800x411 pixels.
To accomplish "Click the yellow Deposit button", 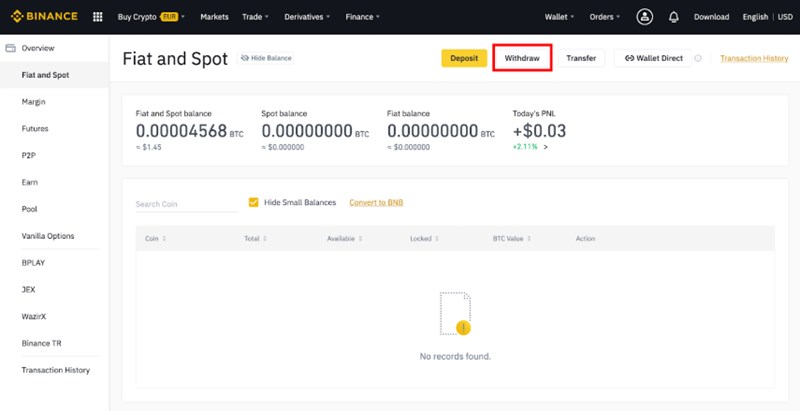I will [464, 58].
